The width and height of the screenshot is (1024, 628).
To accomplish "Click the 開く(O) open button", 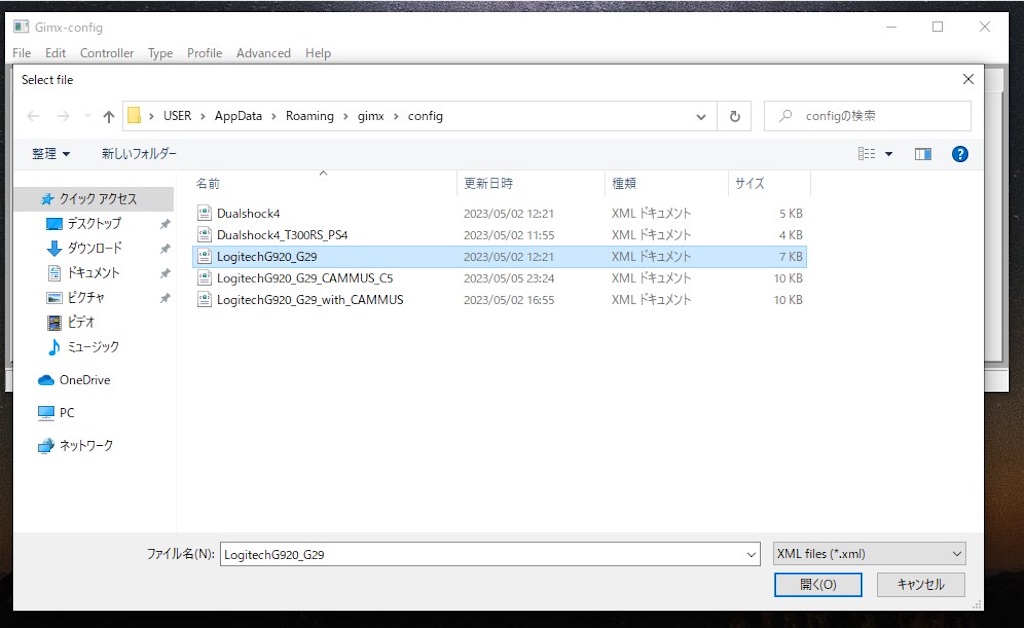I will click(818, 584).
